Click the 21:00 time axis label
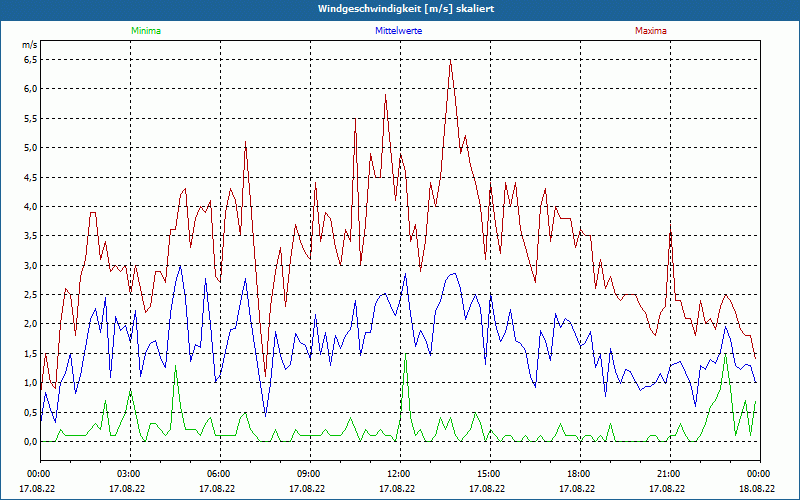800x500 pixels. point(670,474)
